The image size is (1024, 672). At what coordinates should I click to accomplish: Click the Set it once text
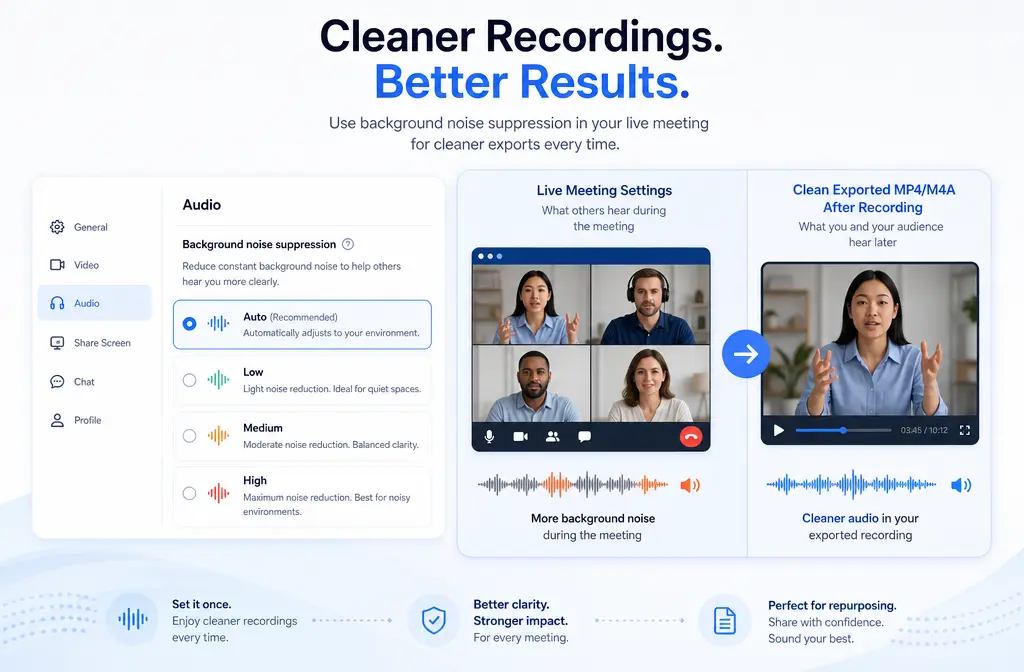click(201, 604)
